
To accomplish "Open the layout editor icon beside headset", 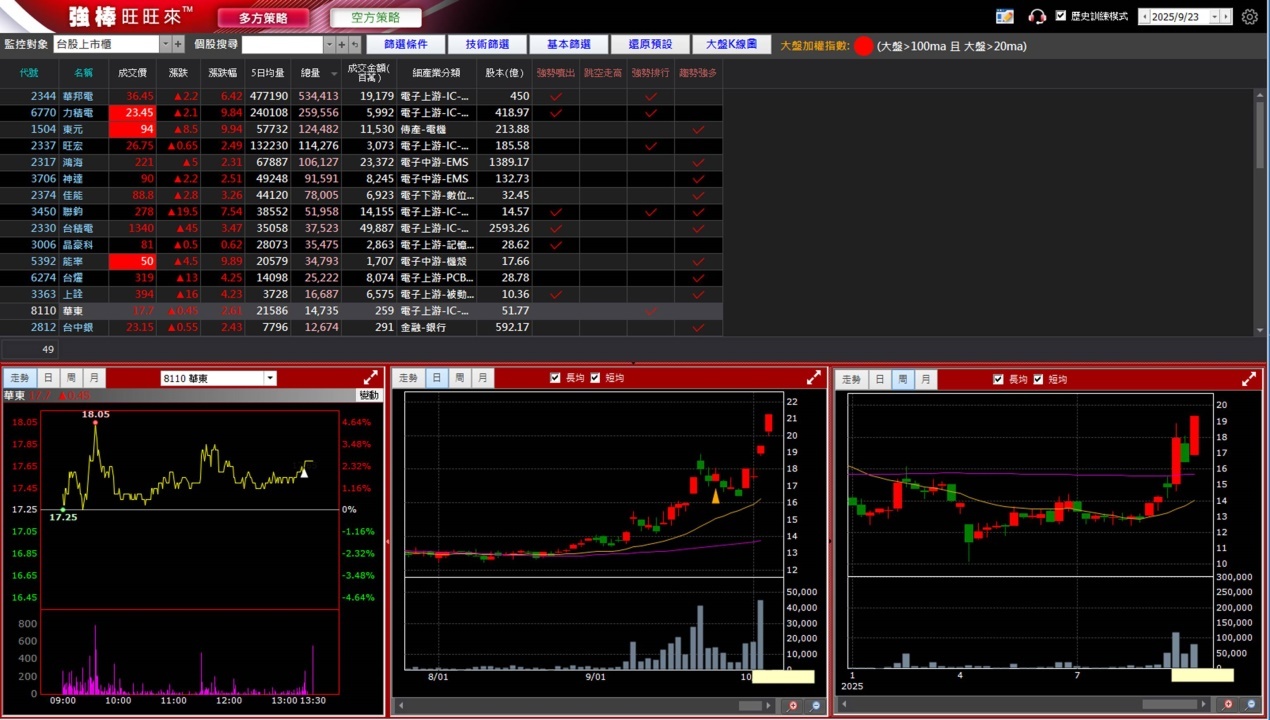I will tap(1005, 17).
